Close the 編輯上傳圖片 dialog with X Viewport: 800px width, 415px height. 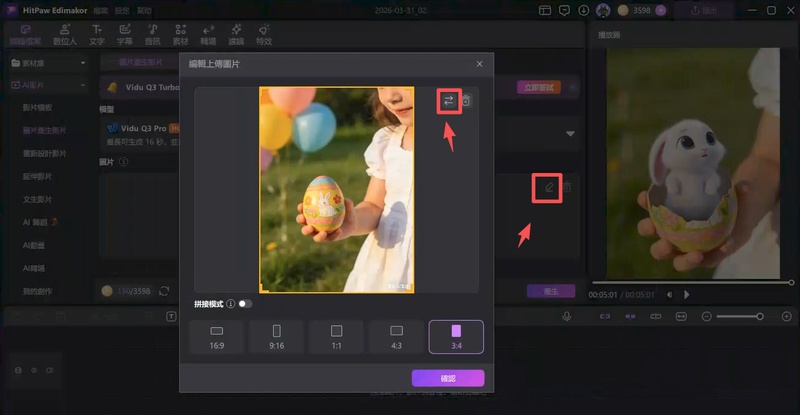480,64
